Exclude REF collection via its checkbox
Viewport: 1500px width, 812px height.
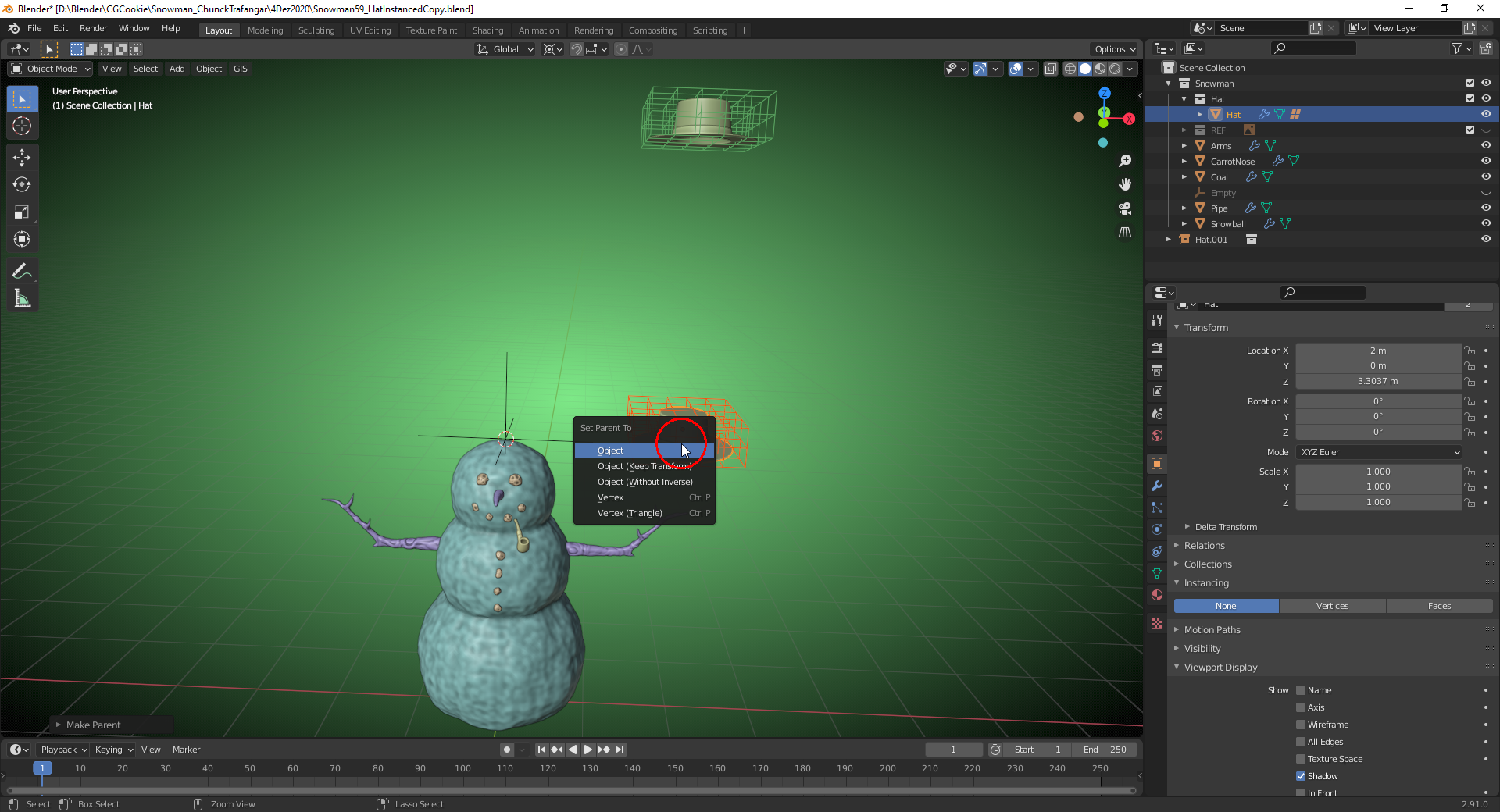click(x=1470, y=130)
